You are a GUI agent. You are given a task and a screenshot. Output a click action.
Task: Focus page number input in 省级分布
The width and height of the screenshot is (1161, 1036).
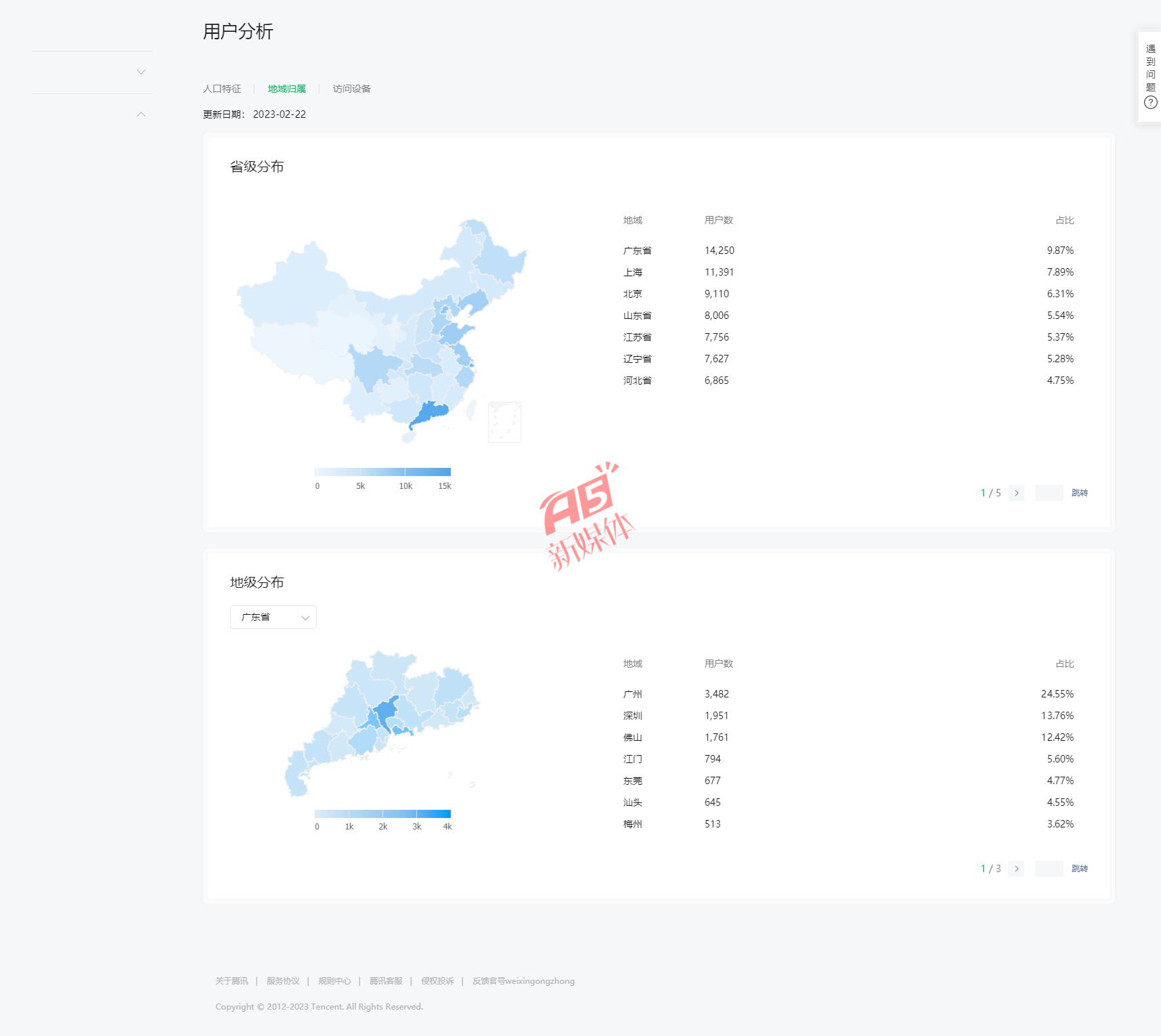pyautogui.click(x=1049, y=493)
